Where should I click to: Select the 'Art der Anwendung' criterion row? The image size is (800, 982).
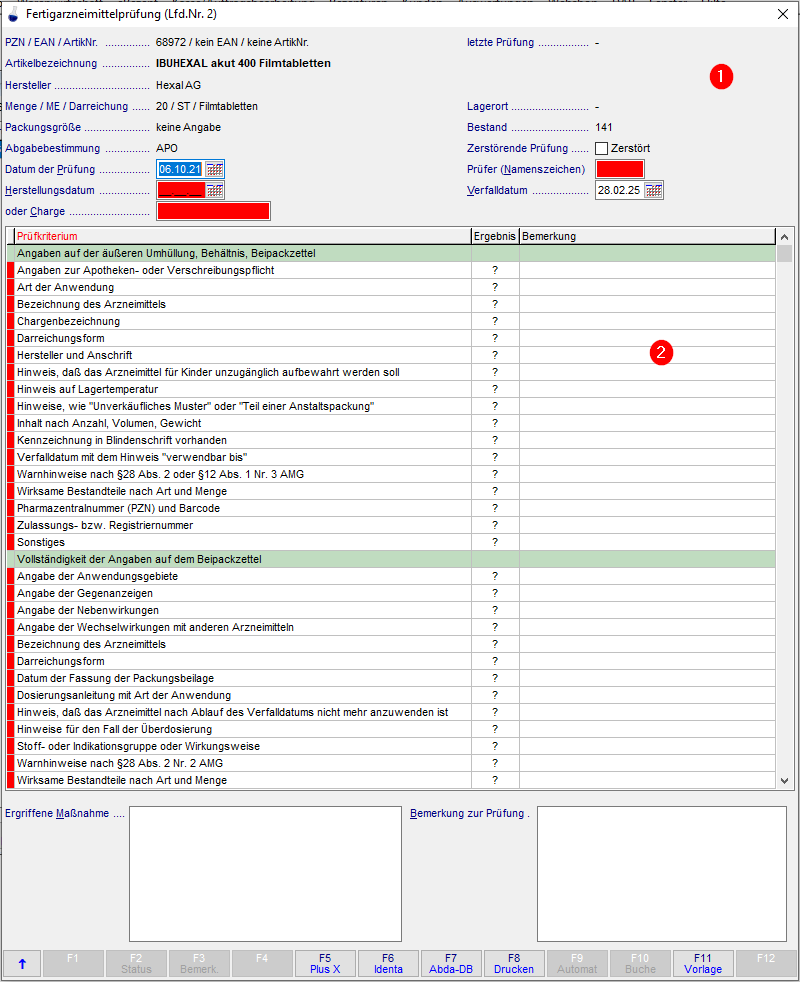point(391,287)
